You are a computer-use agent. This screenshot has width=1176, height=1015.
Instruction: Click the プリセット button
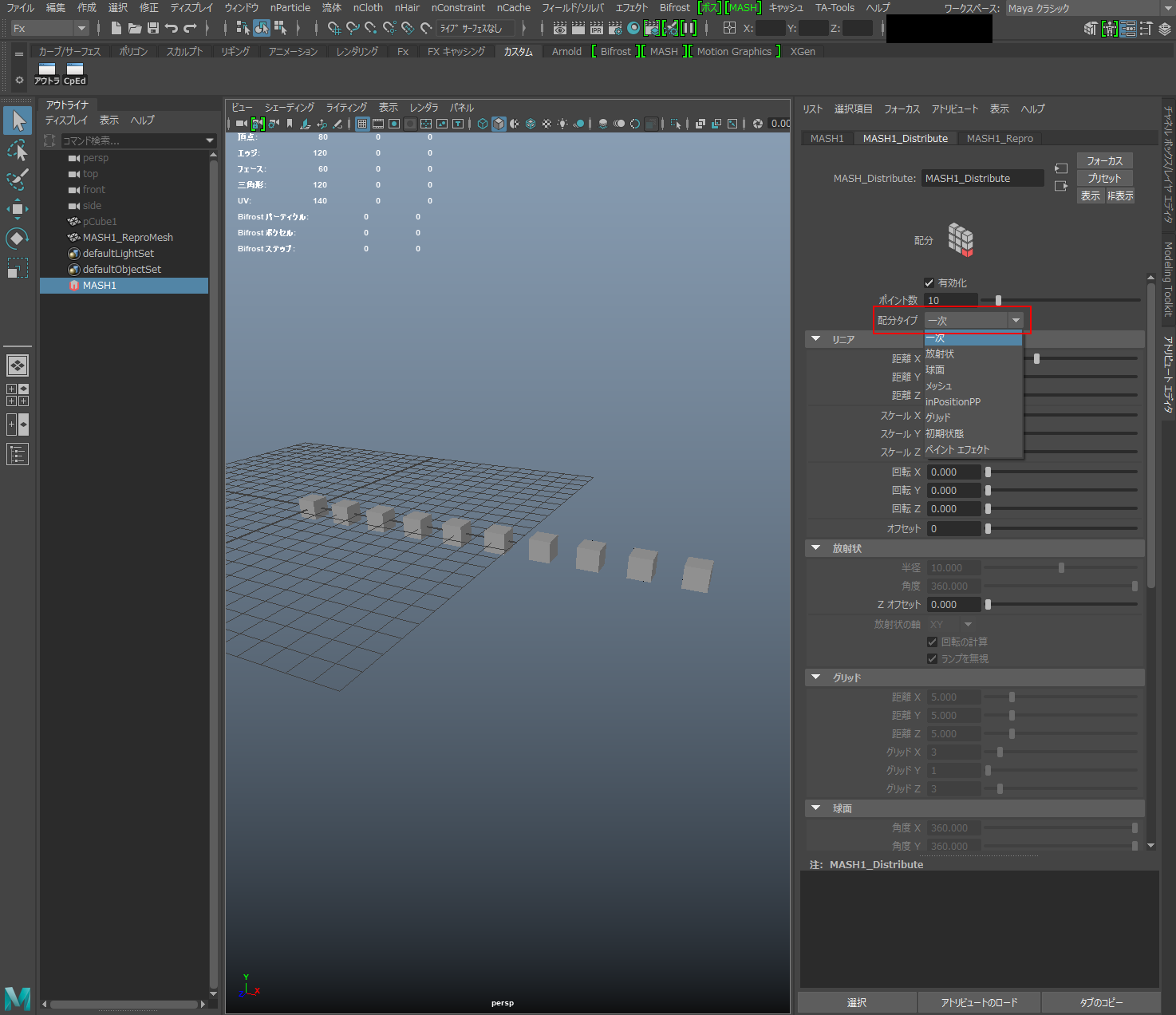(1104, 178)
